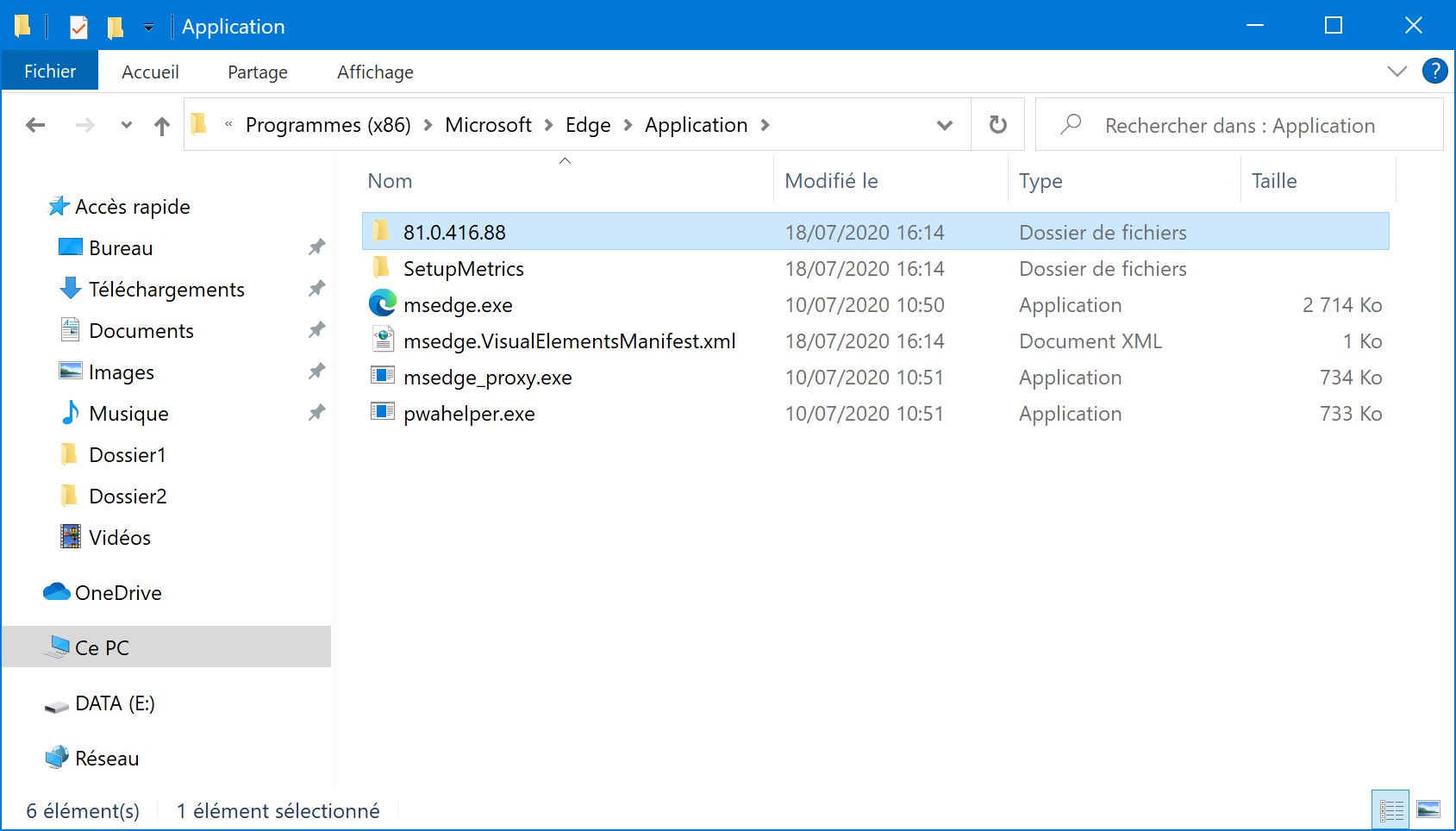1456x831 pixels.
Task: Switch to the Affichage ribbon tab
Action: click(375, 72)
